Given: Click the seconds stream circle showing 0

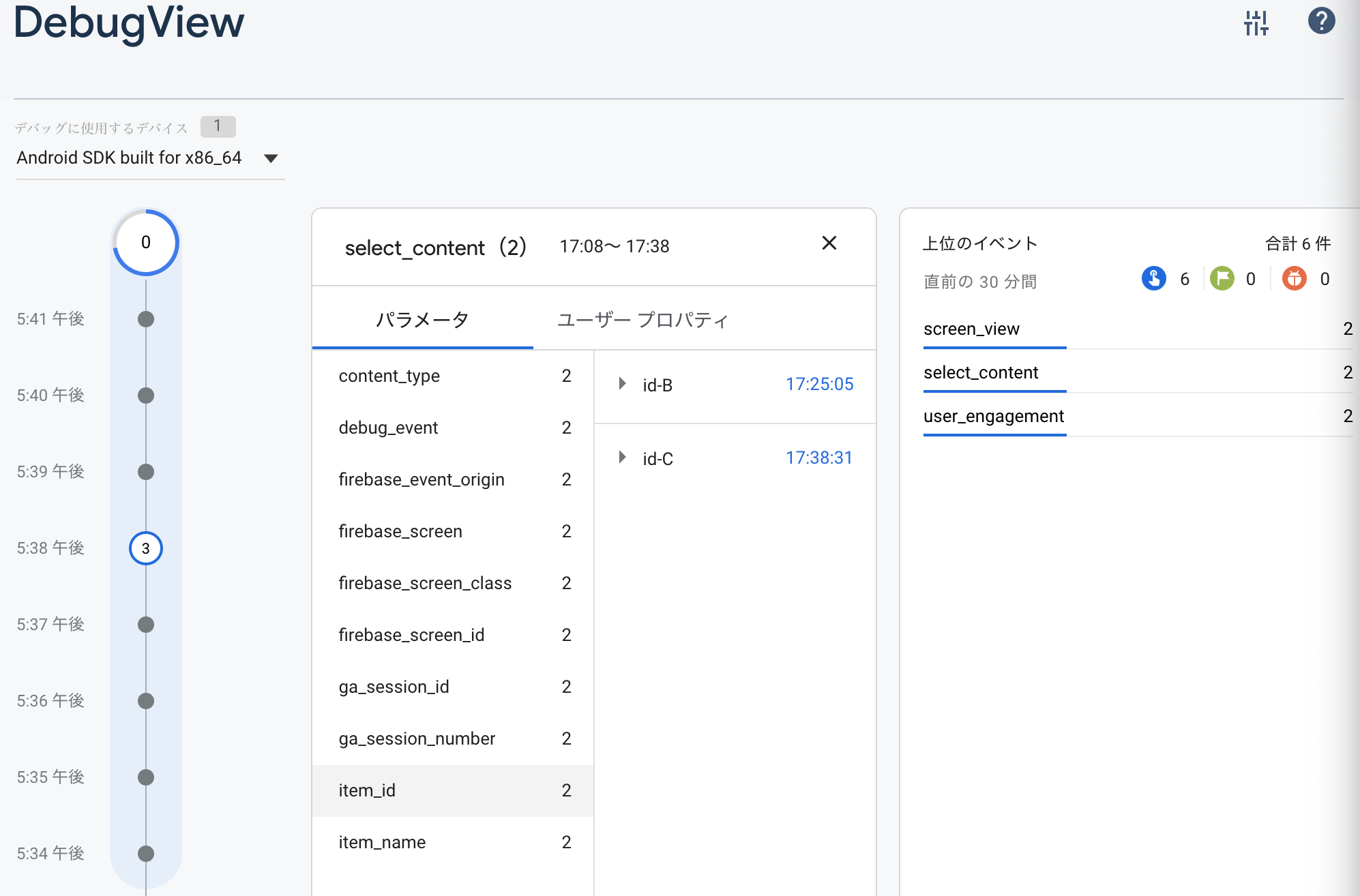Looking at the screenshot, I should 146,242.
